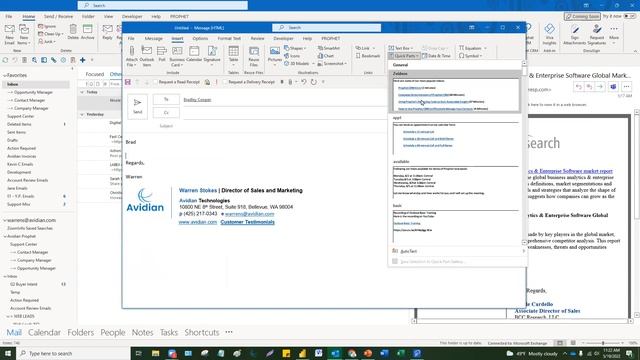Insert SmartArt graphic

point(329,48)
